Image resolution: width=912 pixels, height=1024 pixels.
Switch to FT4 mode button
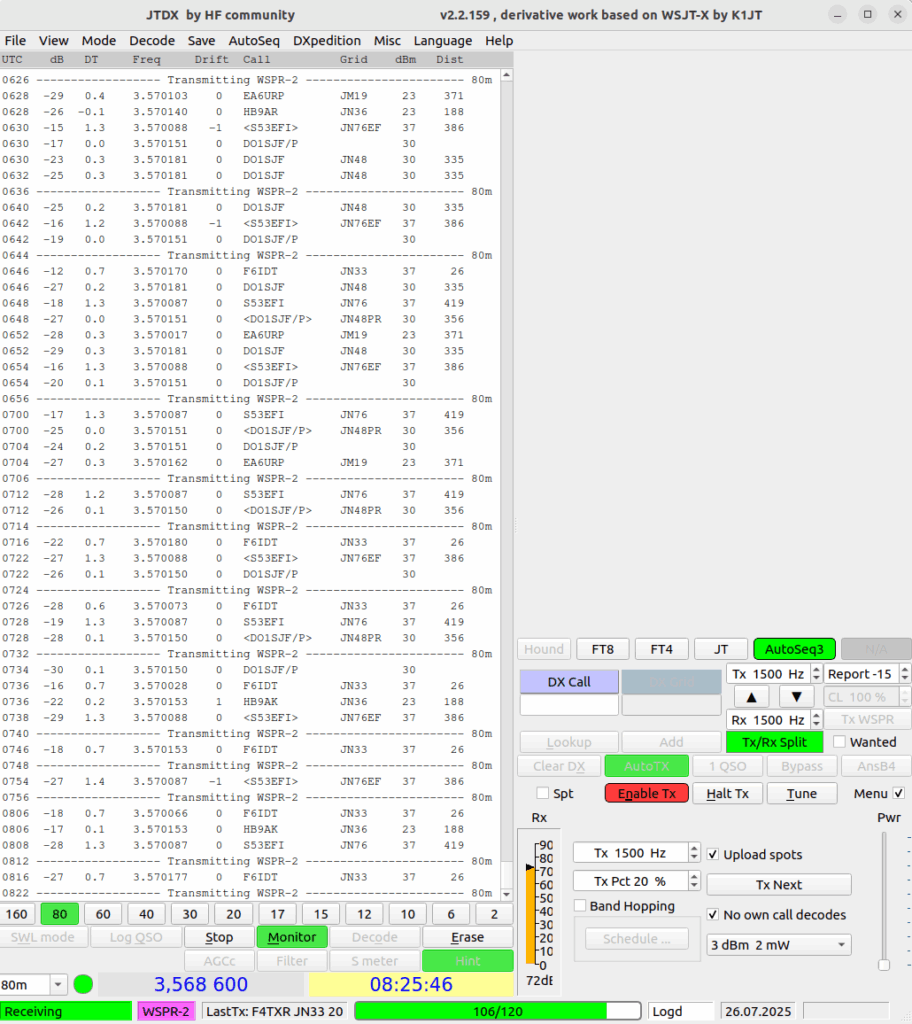(x=661, y=649)
